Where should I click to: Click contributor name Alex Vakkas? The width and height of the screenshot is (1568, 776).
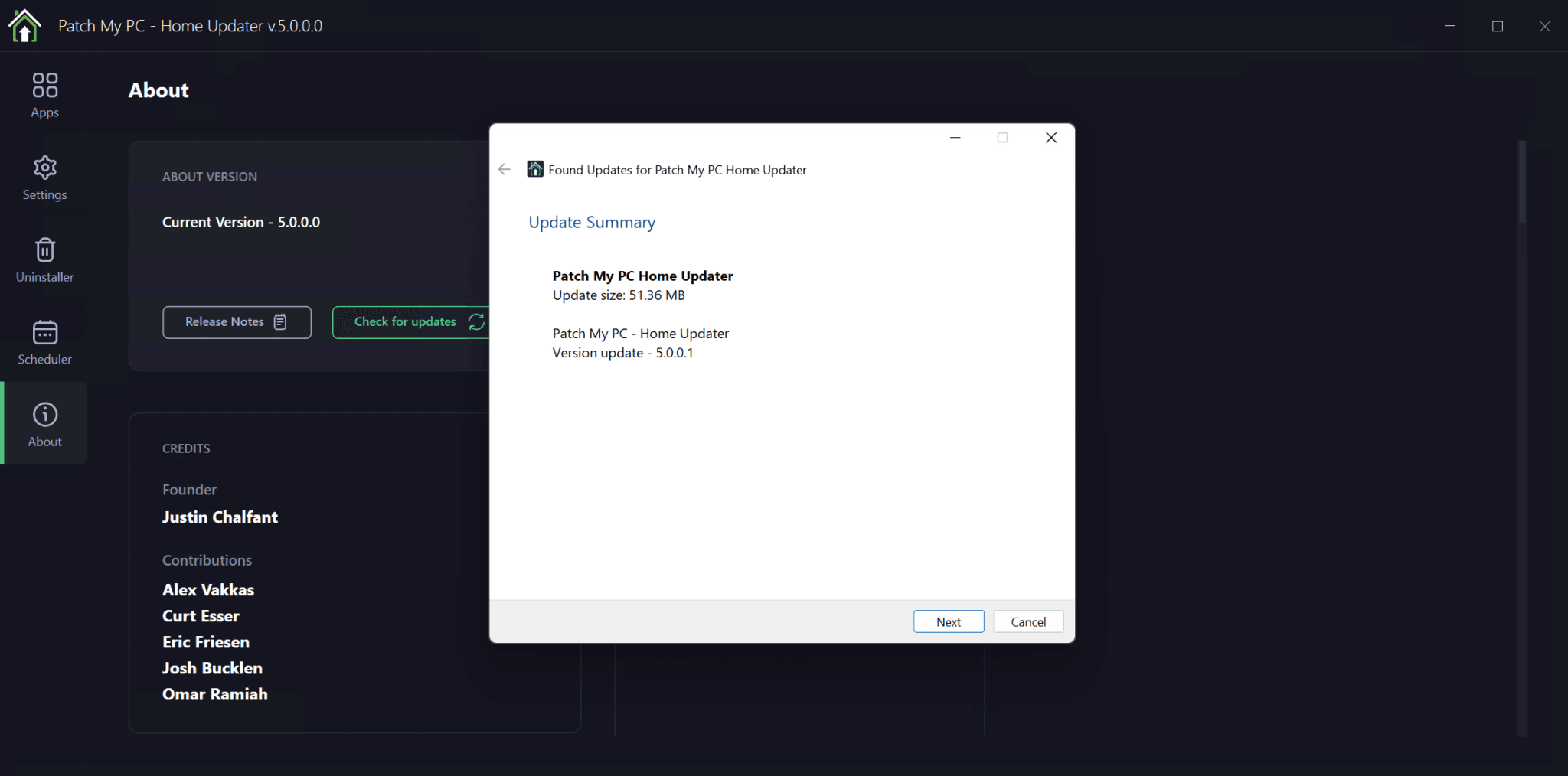207,589
